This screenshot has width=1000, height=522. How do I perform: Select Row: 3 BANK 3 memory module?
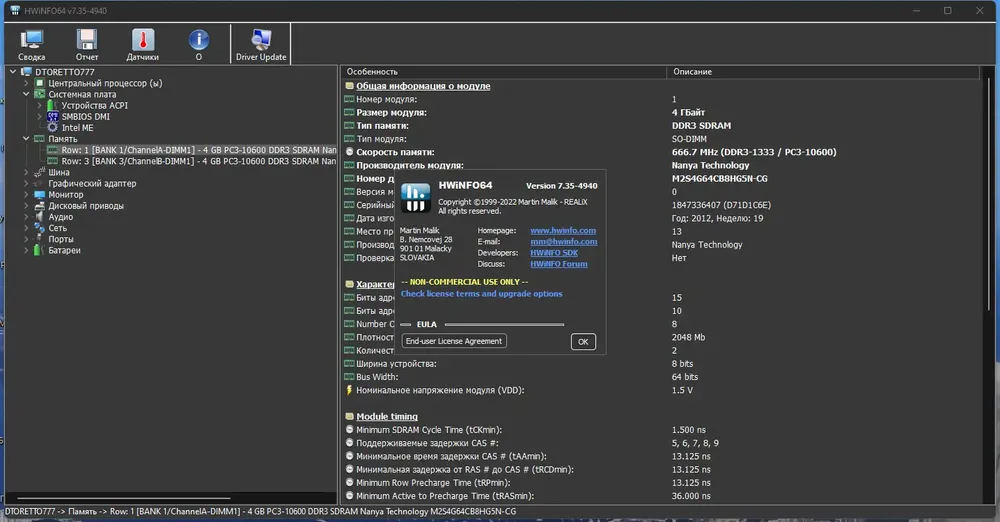198,161
